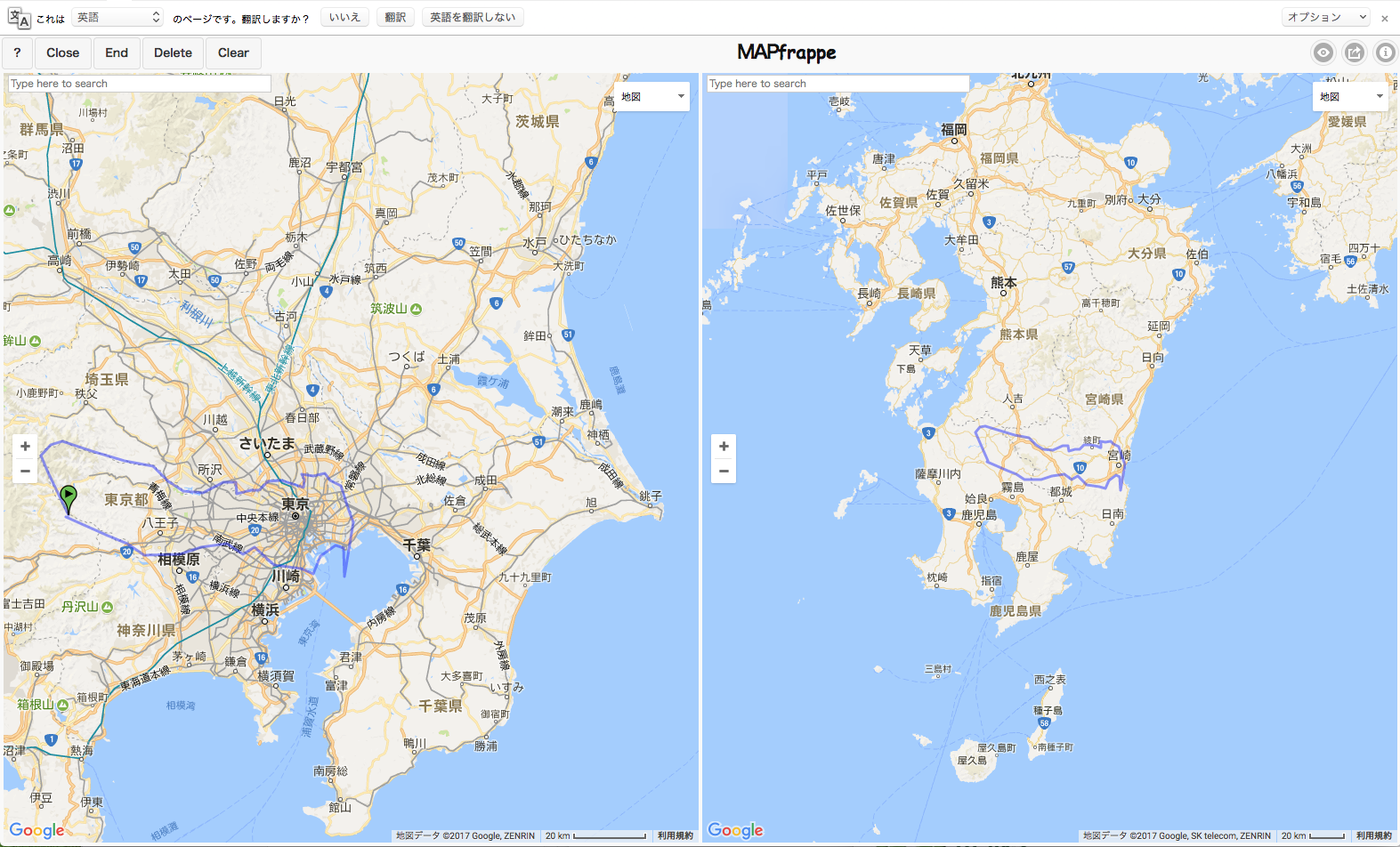Click the 熊本 city label on right map
Image resolution: width=1400 pixels, height=847 pixels.
(1004, 282)
